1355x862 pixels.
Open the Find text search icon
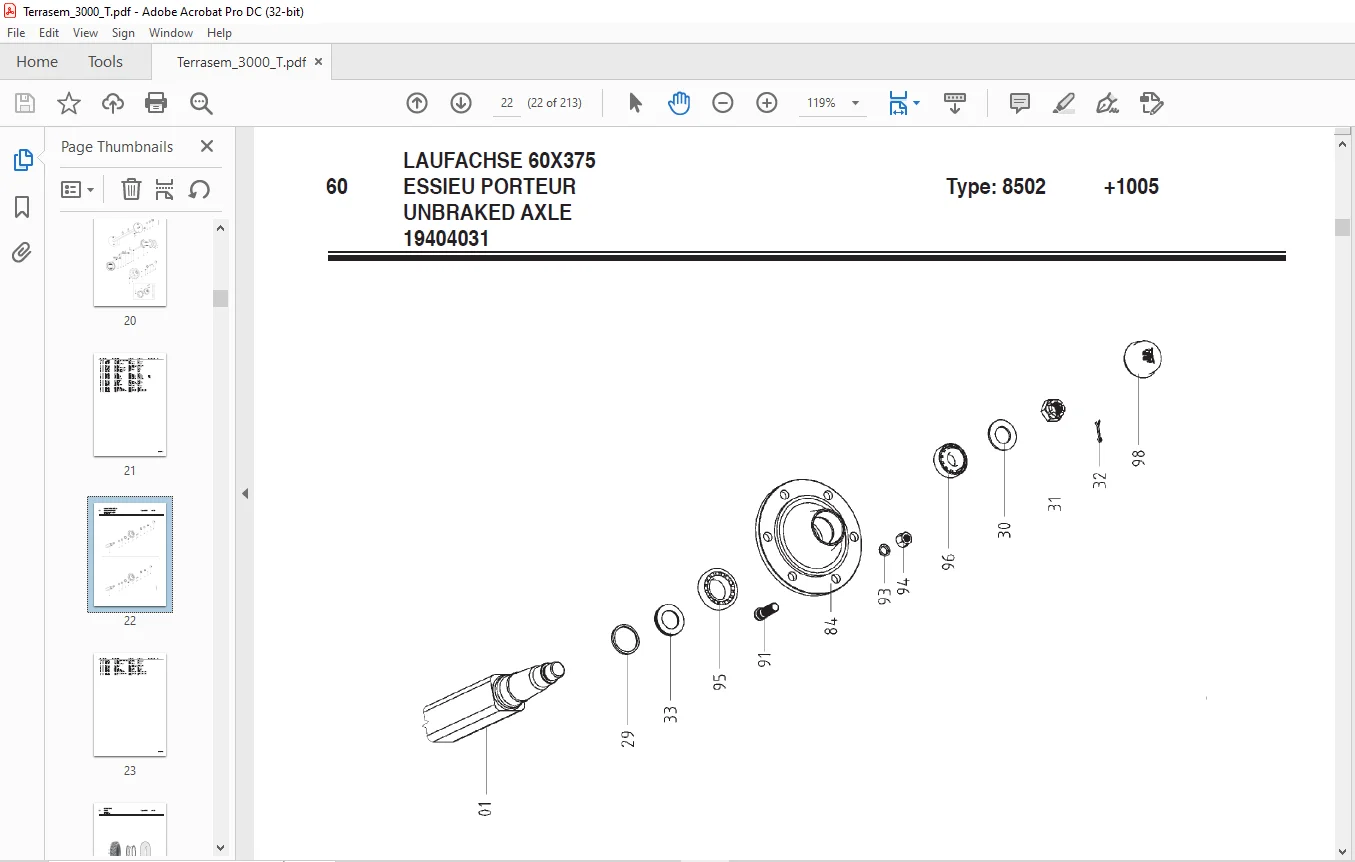click(201, 103)
